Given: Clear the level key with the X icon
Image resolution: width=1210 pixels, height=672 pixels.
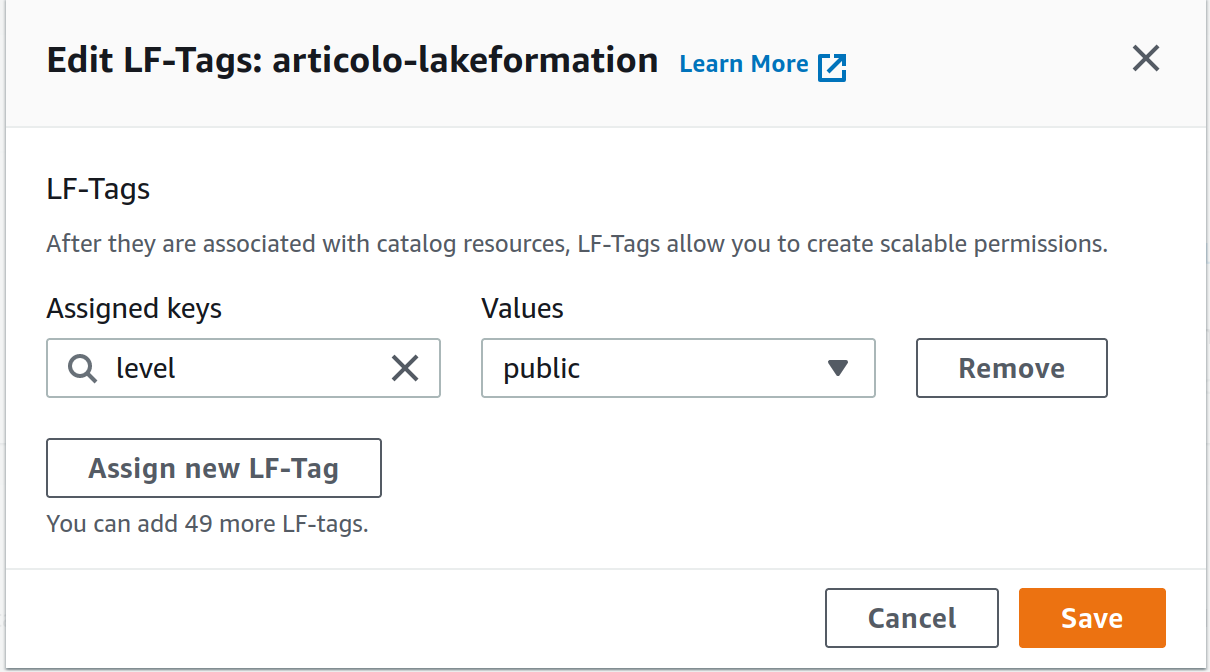Looking at the screenshot, I should point(405,369).
